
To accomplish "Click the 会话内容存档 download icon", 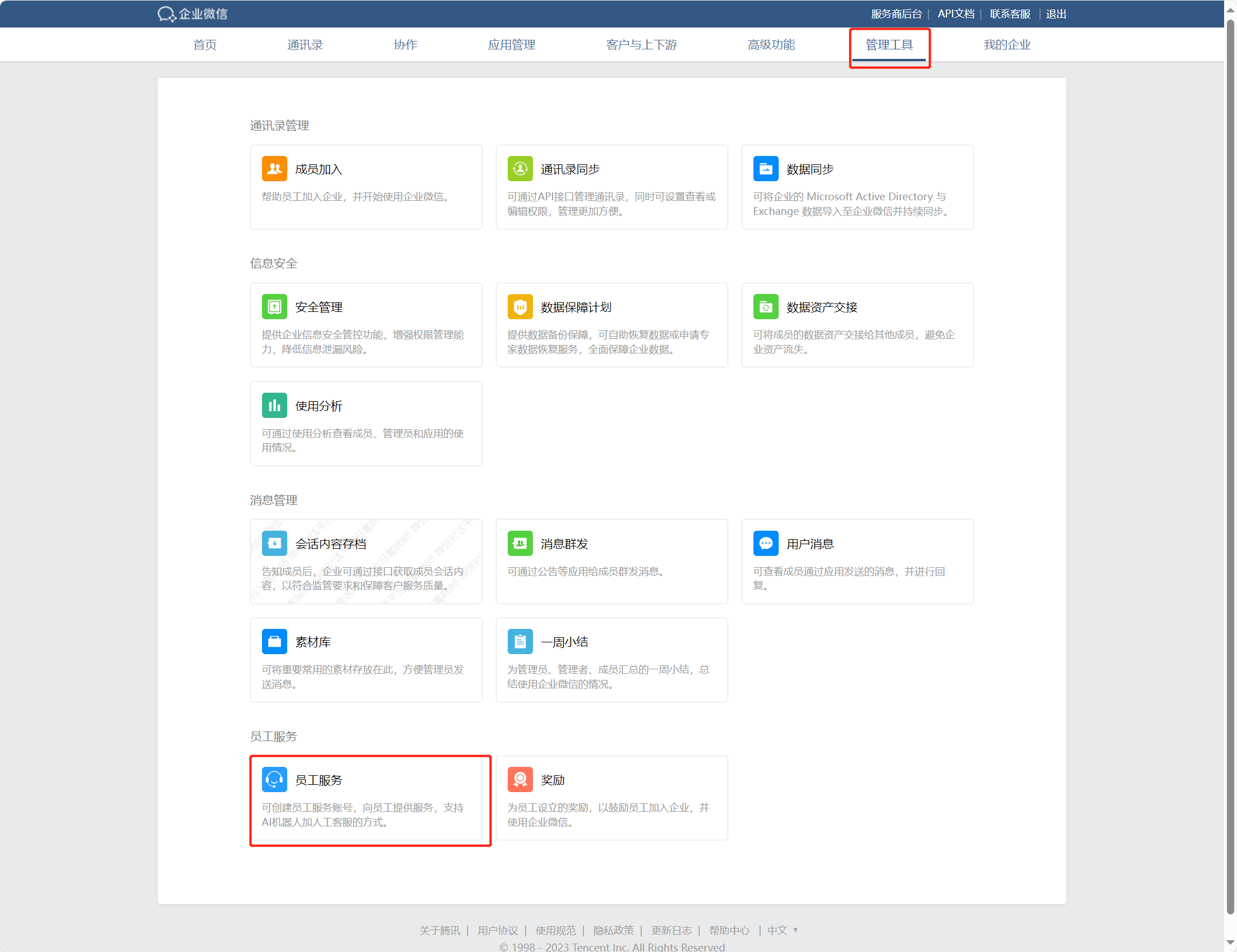I will [274, 544].
